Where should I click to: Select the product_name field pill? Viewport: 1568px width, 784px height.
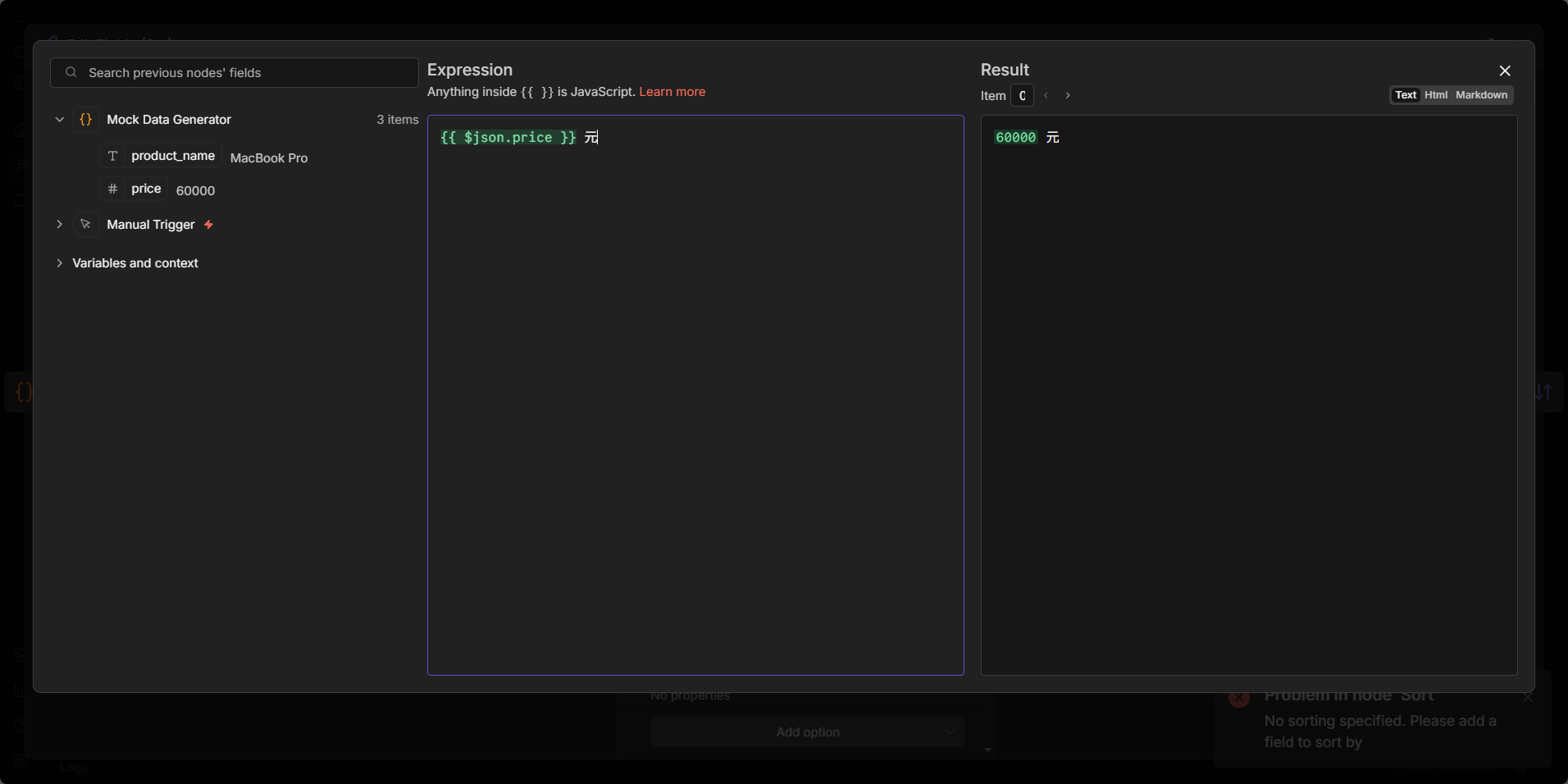pos(172,156)
